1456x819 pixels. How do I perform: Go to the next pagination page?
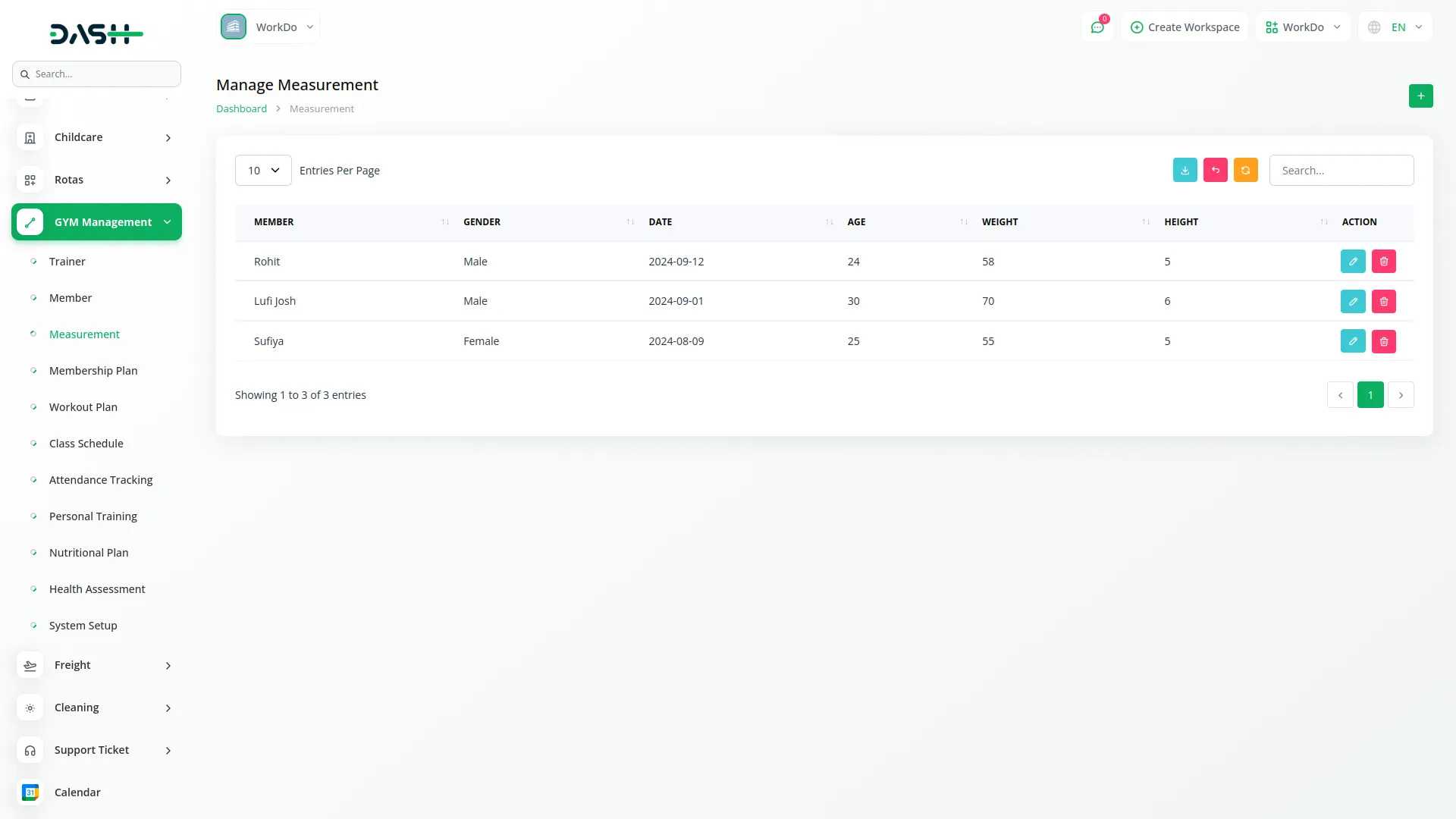point(1401,395)
